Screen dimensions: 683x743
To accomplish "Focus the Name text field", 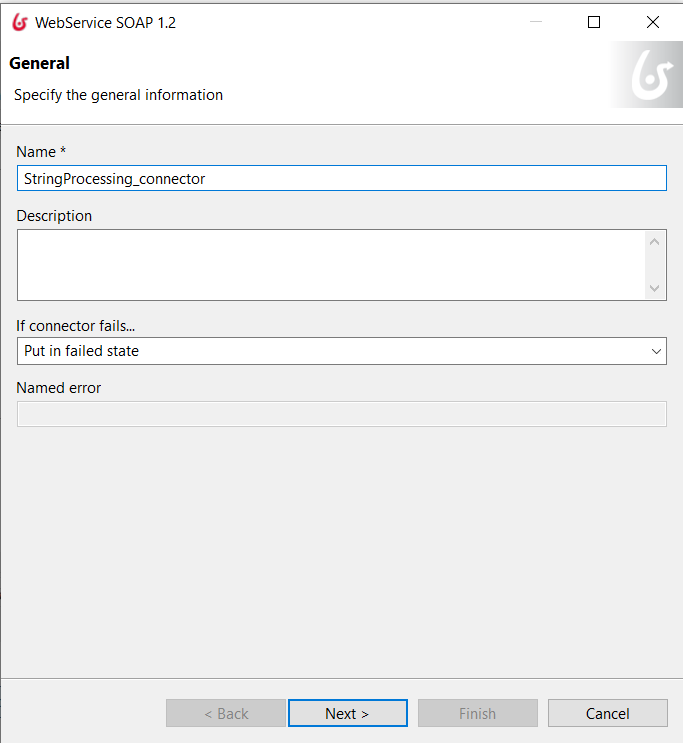I will pos(342,178).
